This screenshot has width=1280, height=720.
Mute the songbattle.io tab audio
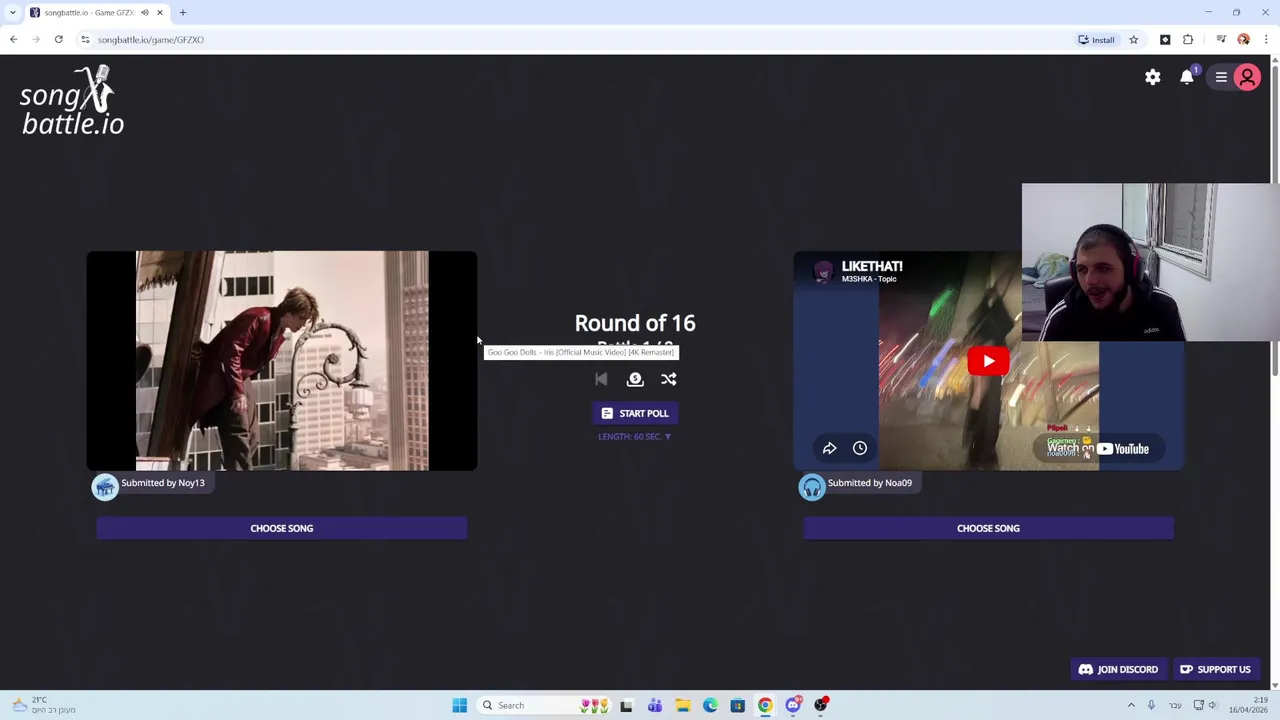[144, 13]
